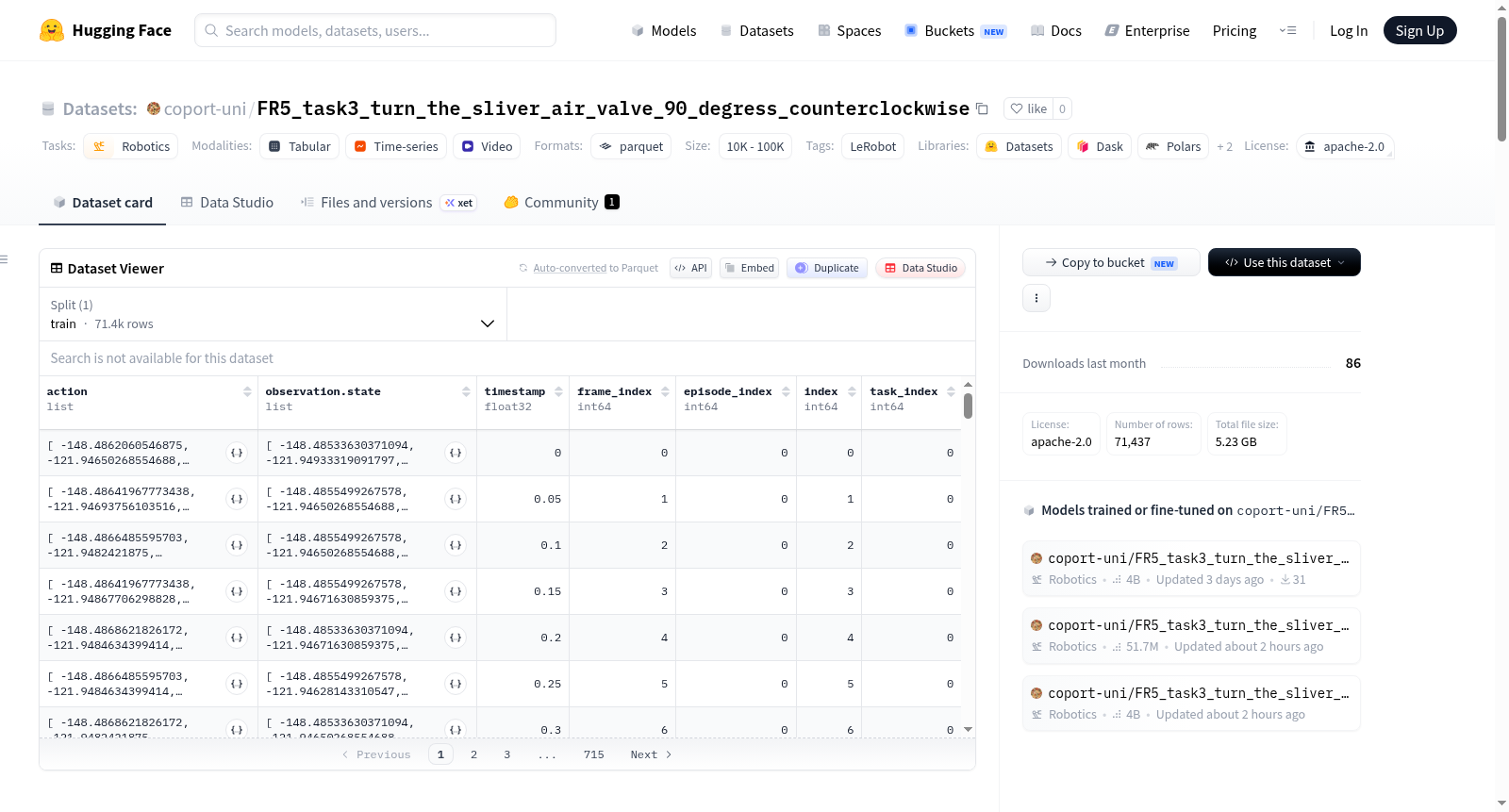Click Next page in pagination
The height and width of the screenshot is (812, 1509).
[651, 754]
